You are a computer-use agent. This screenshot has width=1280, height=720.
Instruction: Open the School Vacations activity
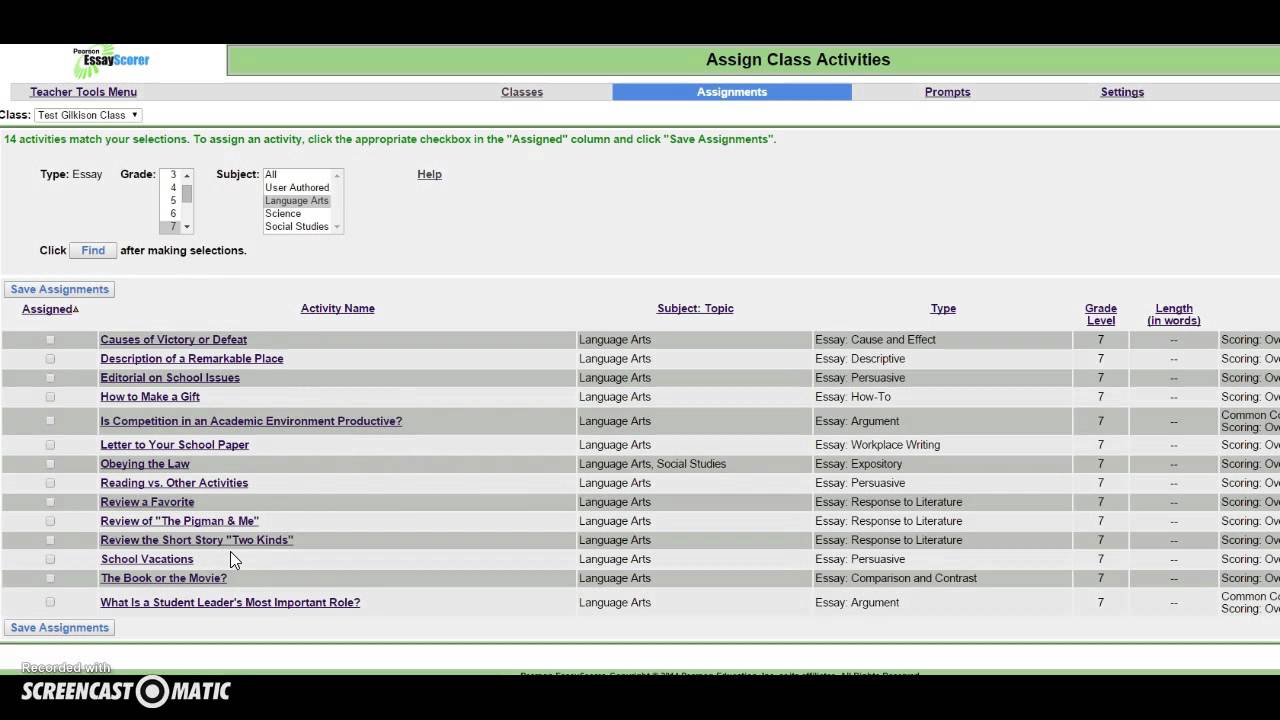(x=147, y=559)
